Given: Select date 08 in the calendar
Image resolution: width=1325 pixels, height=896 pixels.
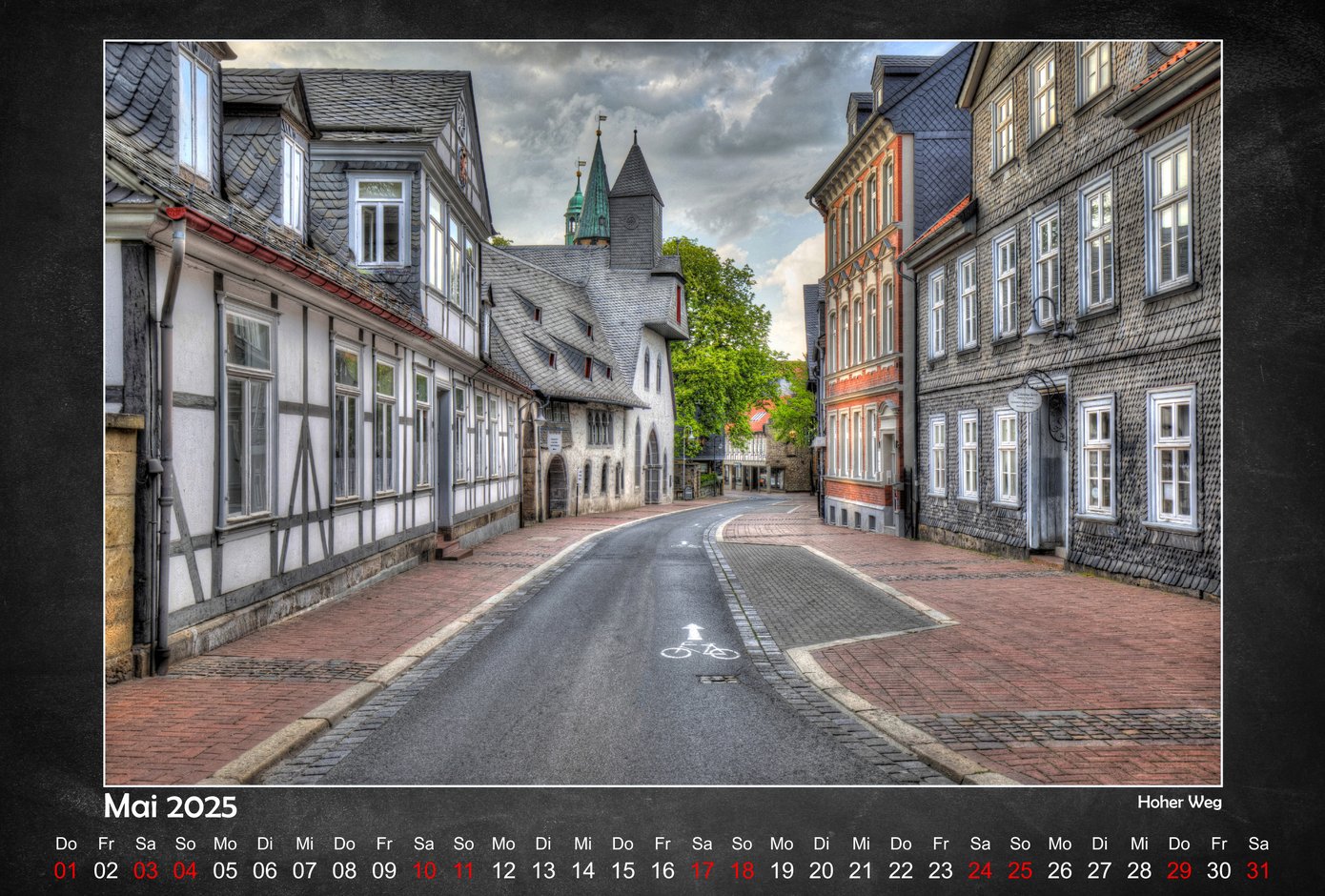Looking at the screenshot, I should tap(344, 870).
